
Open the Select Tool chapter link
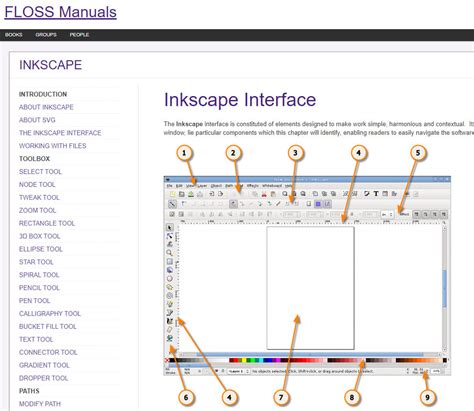(40, 172)
